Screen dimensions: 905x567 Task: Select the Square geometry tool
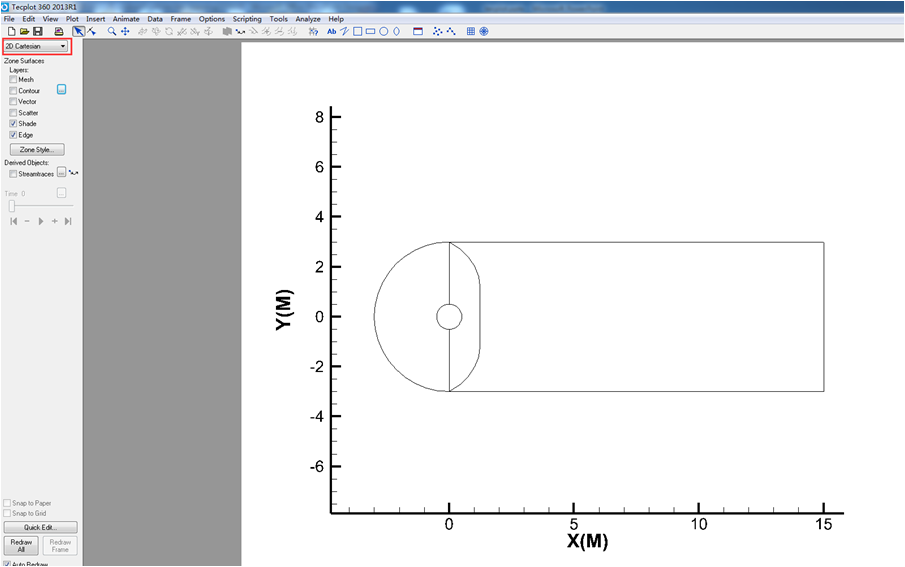[x=357, y=31]
